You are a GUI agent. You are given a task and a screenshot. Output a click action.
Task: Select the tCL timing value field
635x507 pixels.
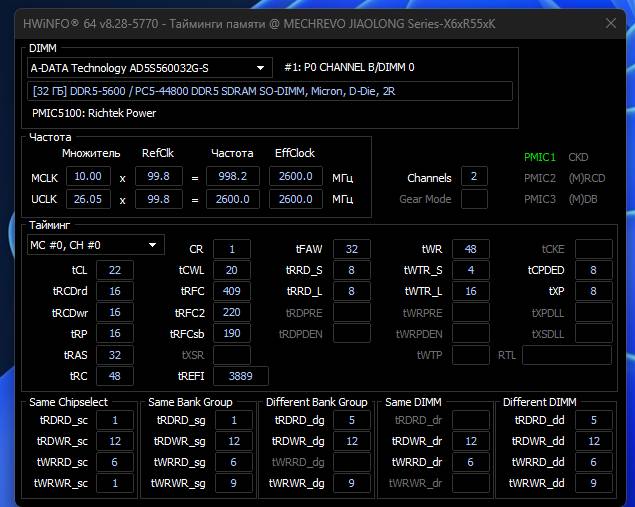coord(114,270)
